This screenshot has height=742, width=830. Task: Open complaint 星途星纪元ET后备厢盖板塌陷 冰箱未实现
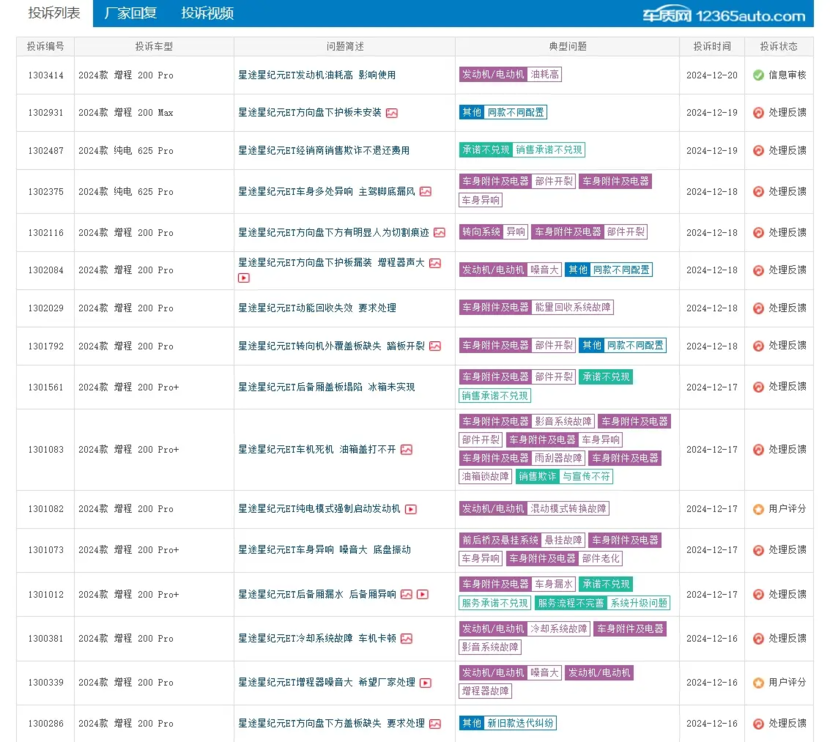[x=326, y=387]
